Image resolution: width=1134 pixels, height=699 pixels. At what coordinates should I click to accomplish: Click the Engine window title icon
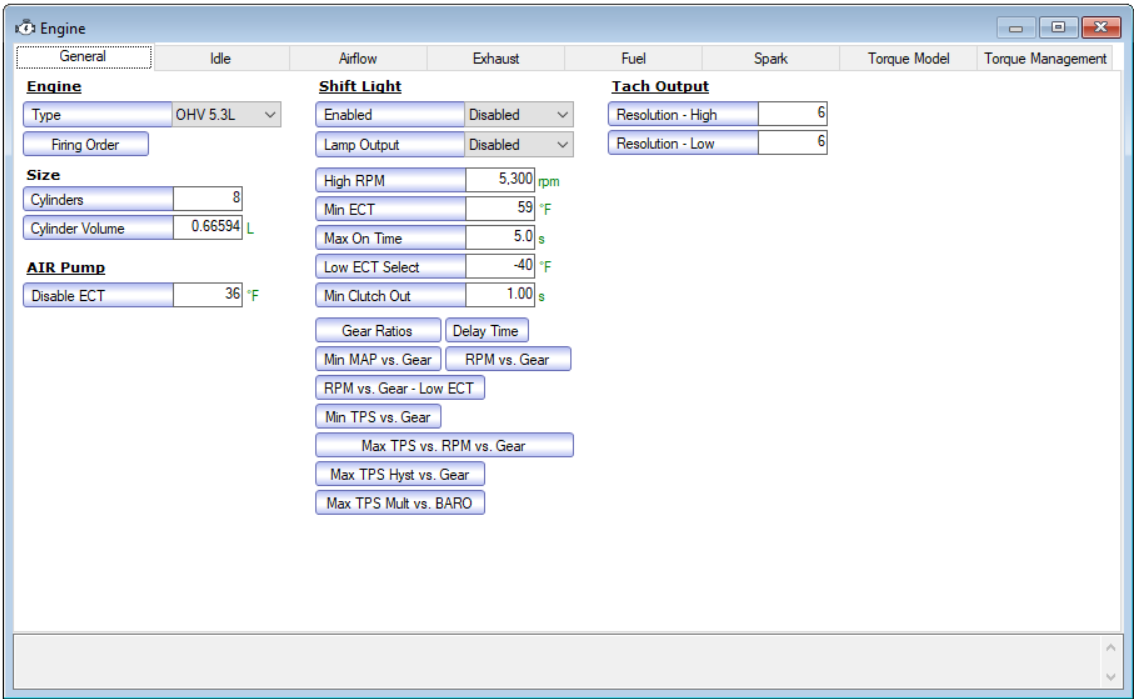click(25, 29)
